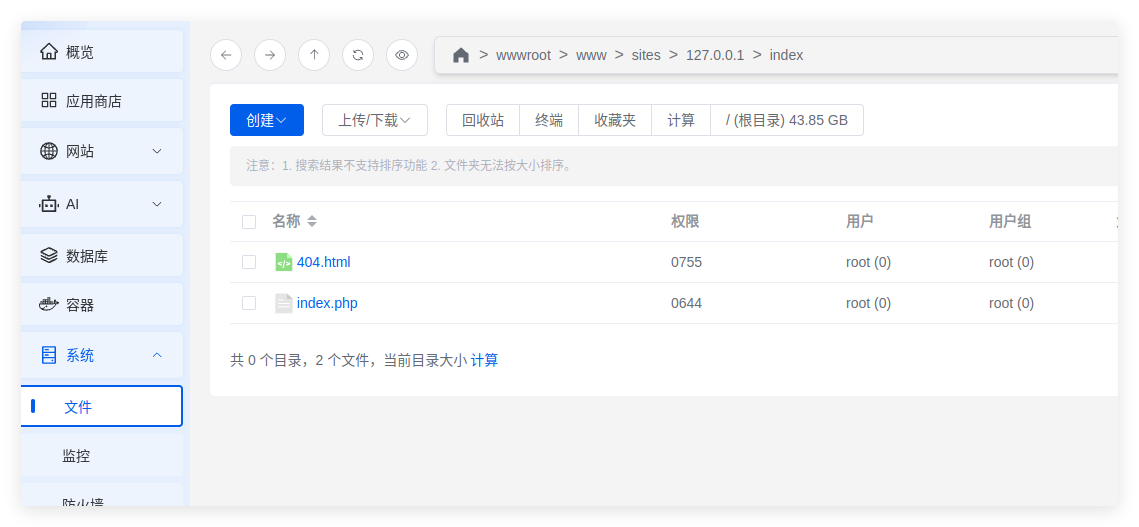
Task: Select all files with header checkbox
Action: pos(249,222)
